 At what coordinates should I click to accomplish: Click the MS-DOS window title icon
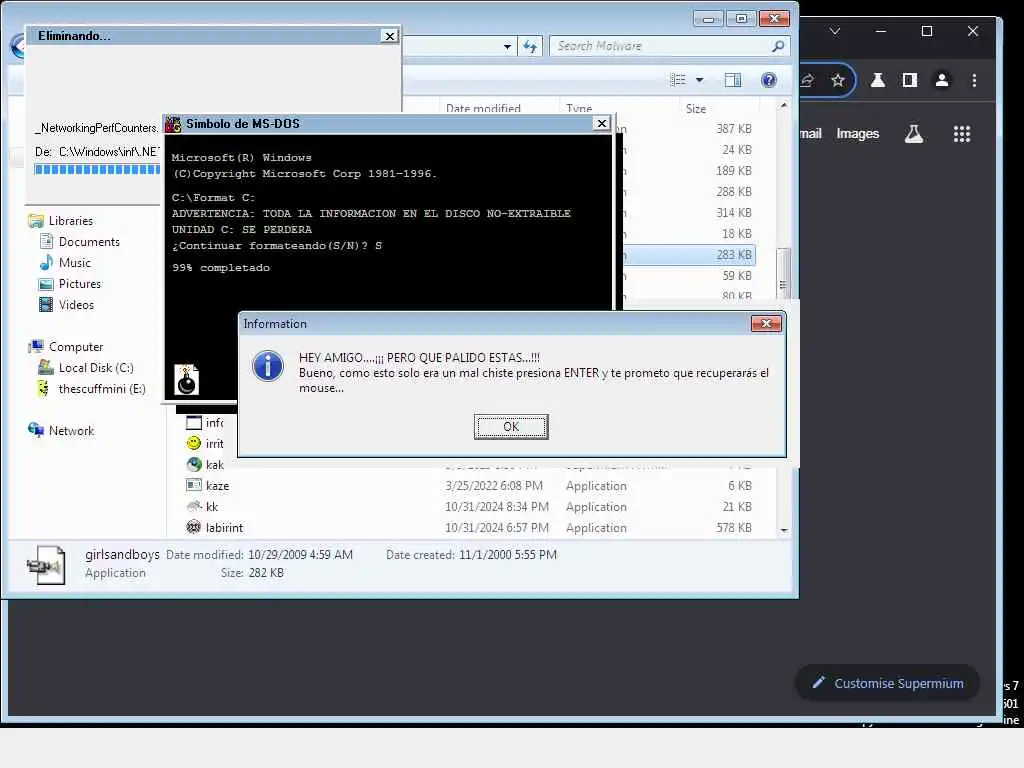pos(173,123)
